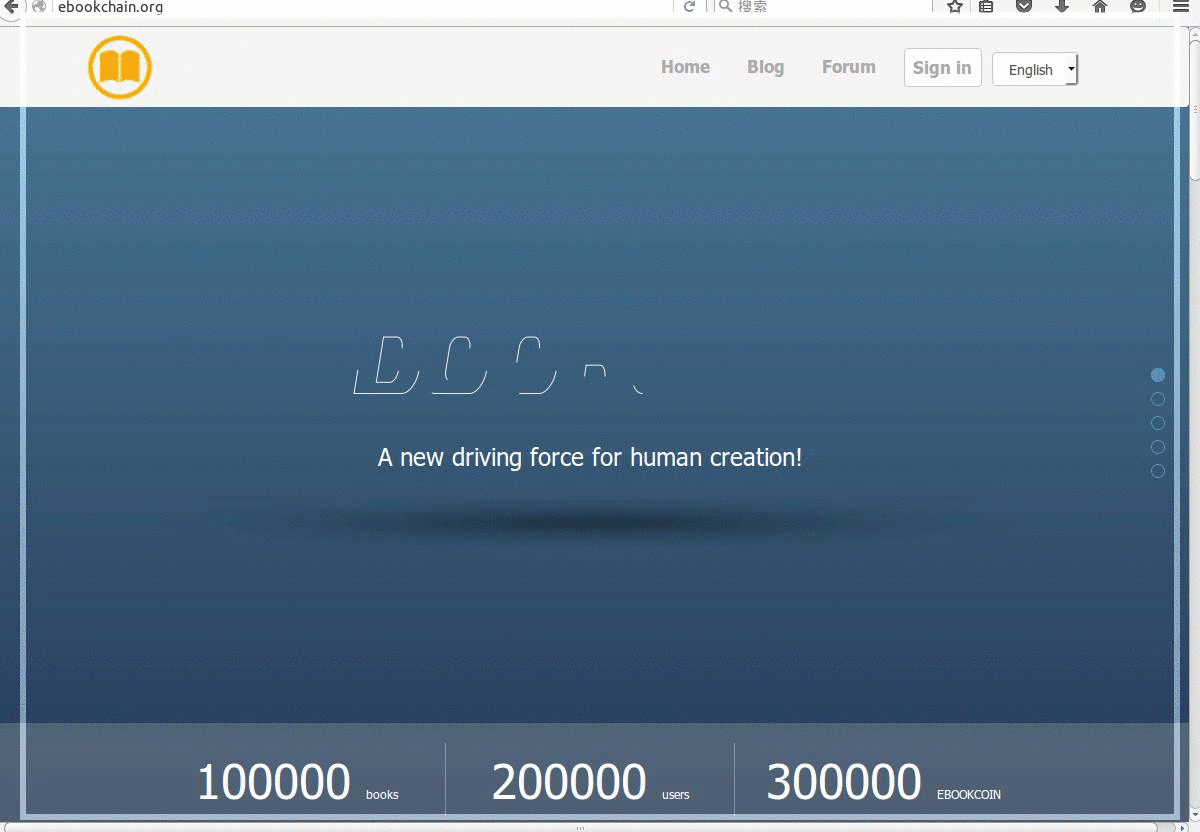Open the downloads arrow icon
The width and height of the screenshot is (1200, 832).
click(1062, 6)
